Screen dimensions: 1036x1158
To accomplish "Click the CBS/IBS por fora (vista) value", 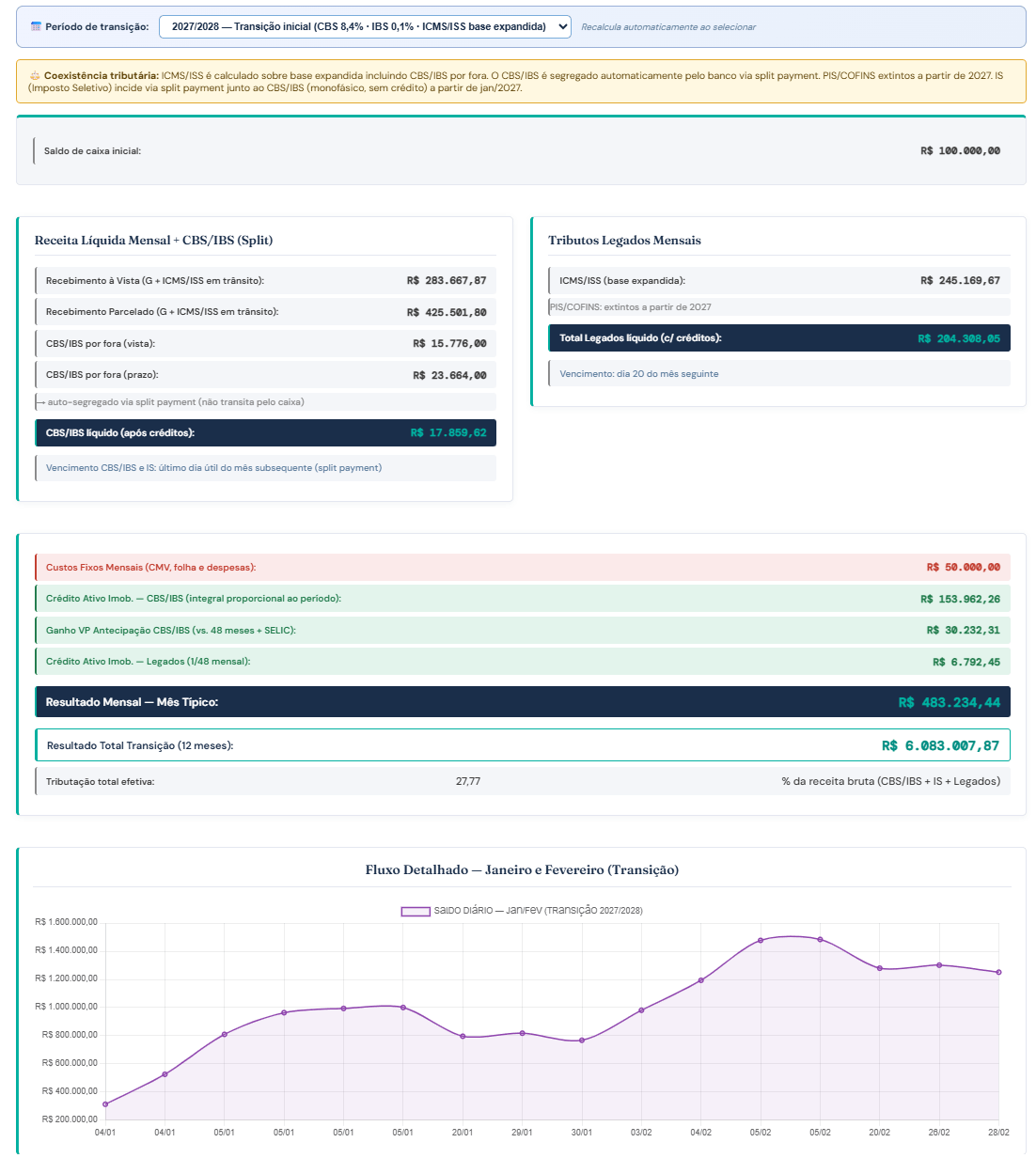I will (449, 343).
